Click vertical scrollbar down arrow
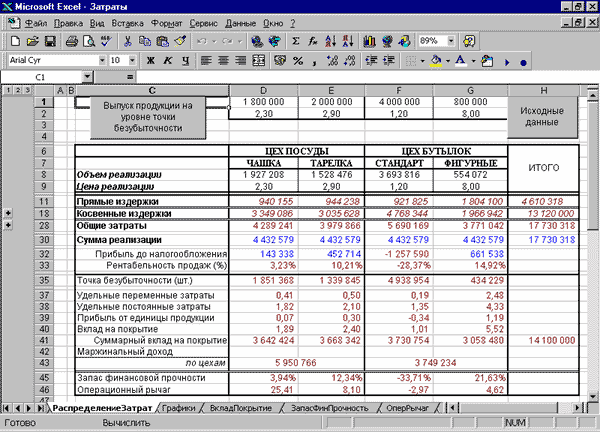Screen dimensions: 600x432 [592, 397]
